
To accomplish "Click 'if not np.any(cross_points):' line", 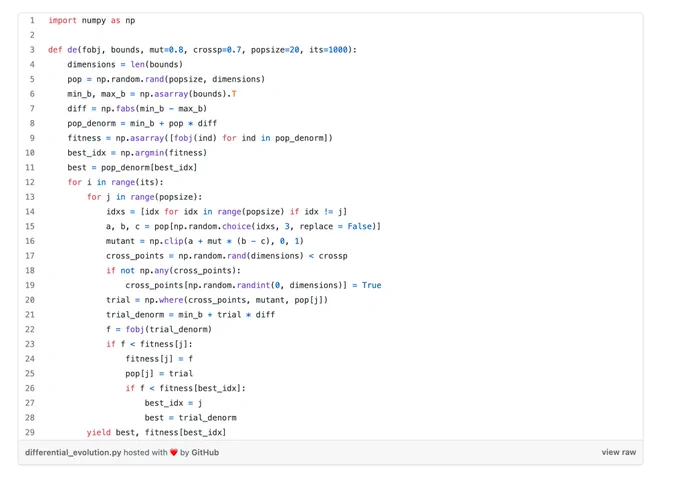I will pos(173,271).
